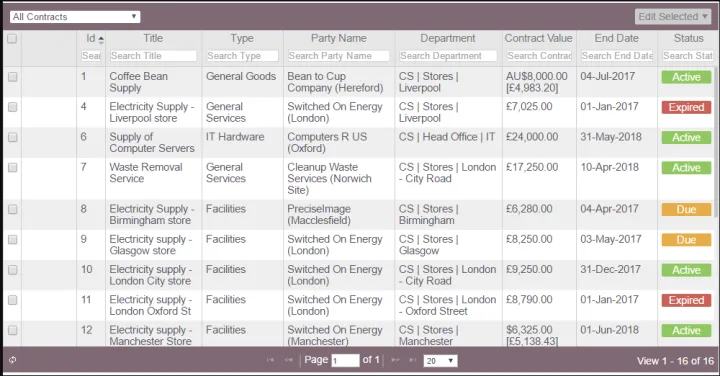Image resolution: width=720 pixels, height=376 pixels.
Task: Go to last page arrow icon
Action: (x=413, y=360)
